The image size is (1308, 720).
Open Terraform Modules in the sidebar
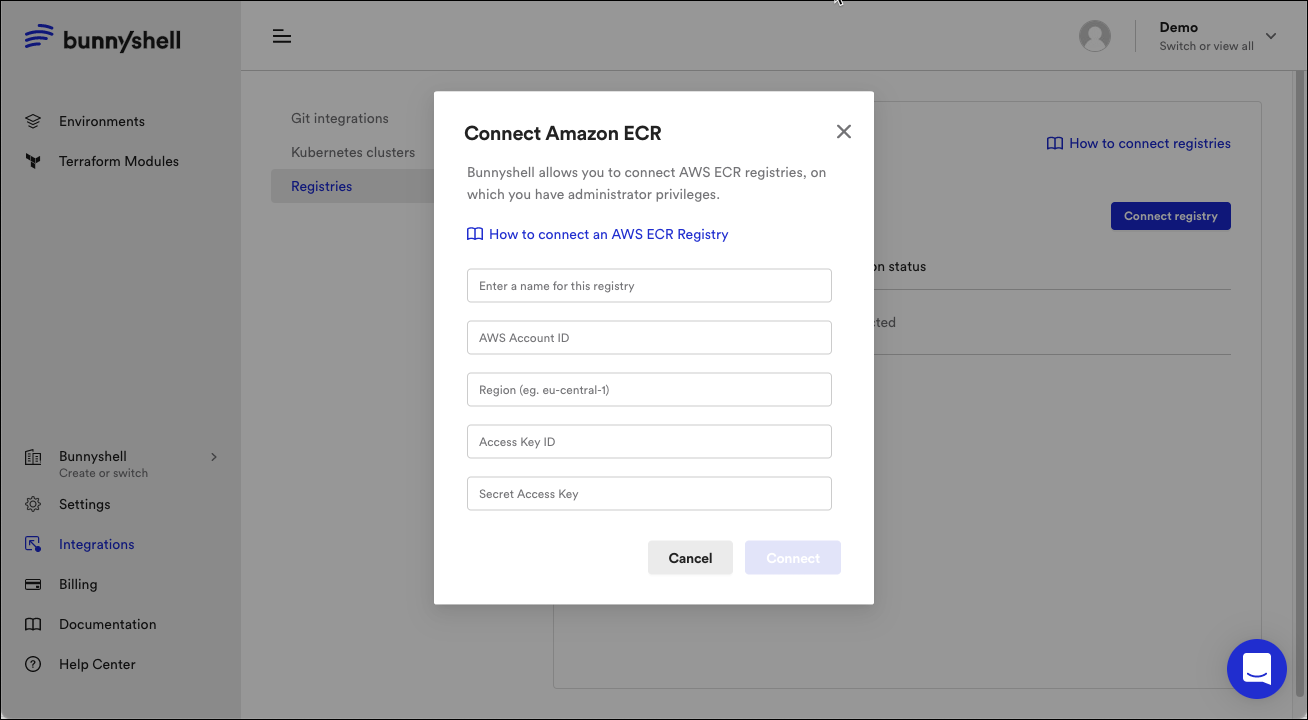pos(119,161)
